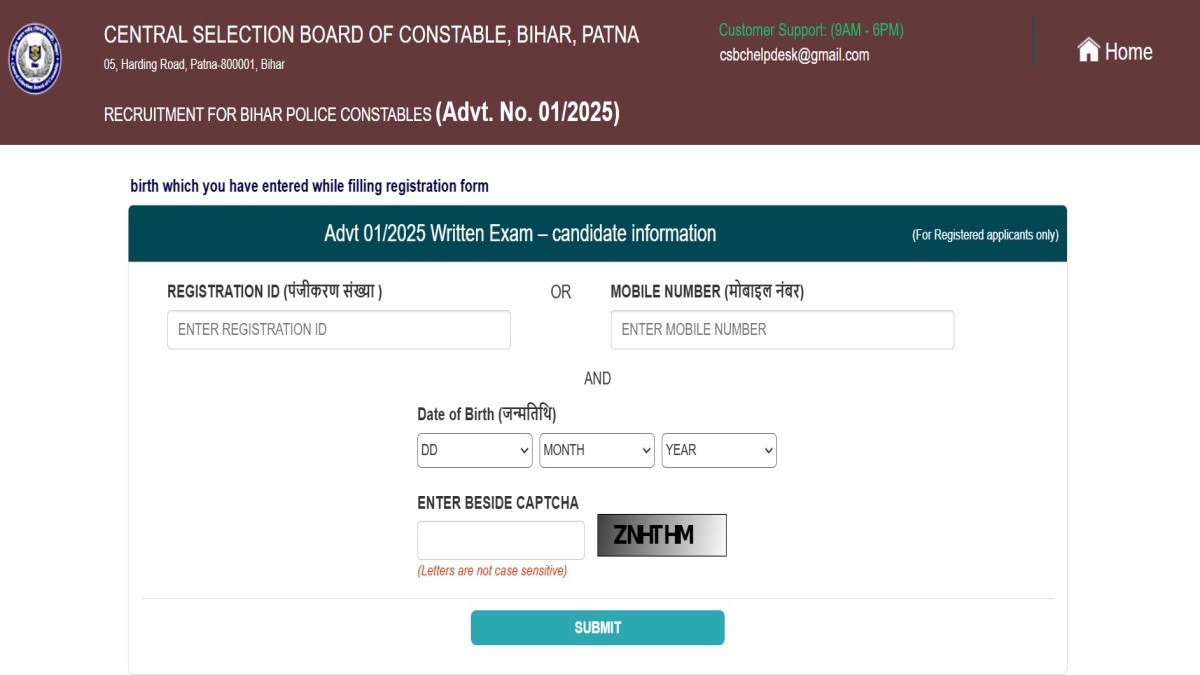Focus the Enter Mobile Number field
The height and width of the screenshot is (675, 1200).
point(782,330)
